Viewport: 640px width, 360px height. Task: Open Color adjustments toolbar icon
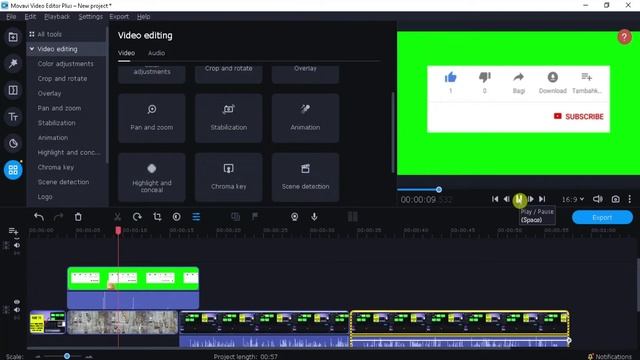click(x=176, y=217)
